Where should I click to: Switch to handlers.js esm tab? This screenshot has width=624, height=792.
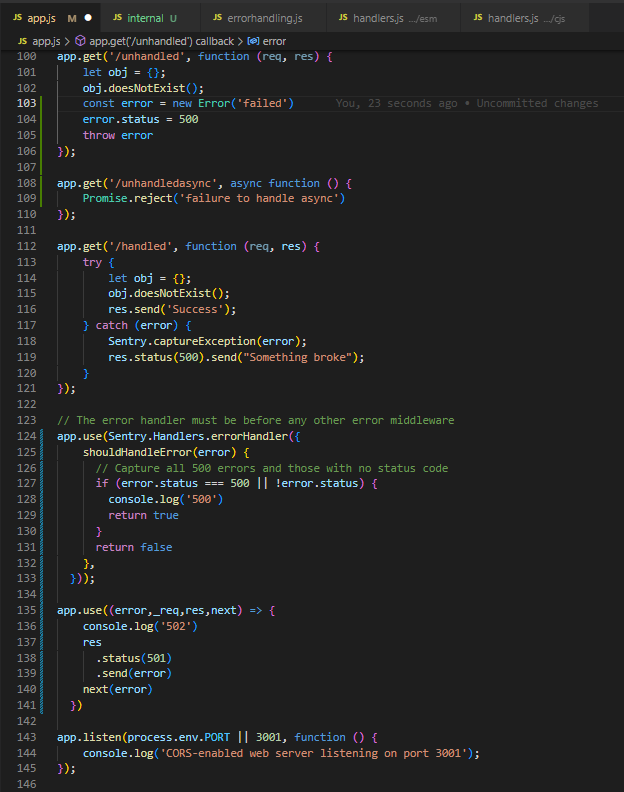coord(394,18)
